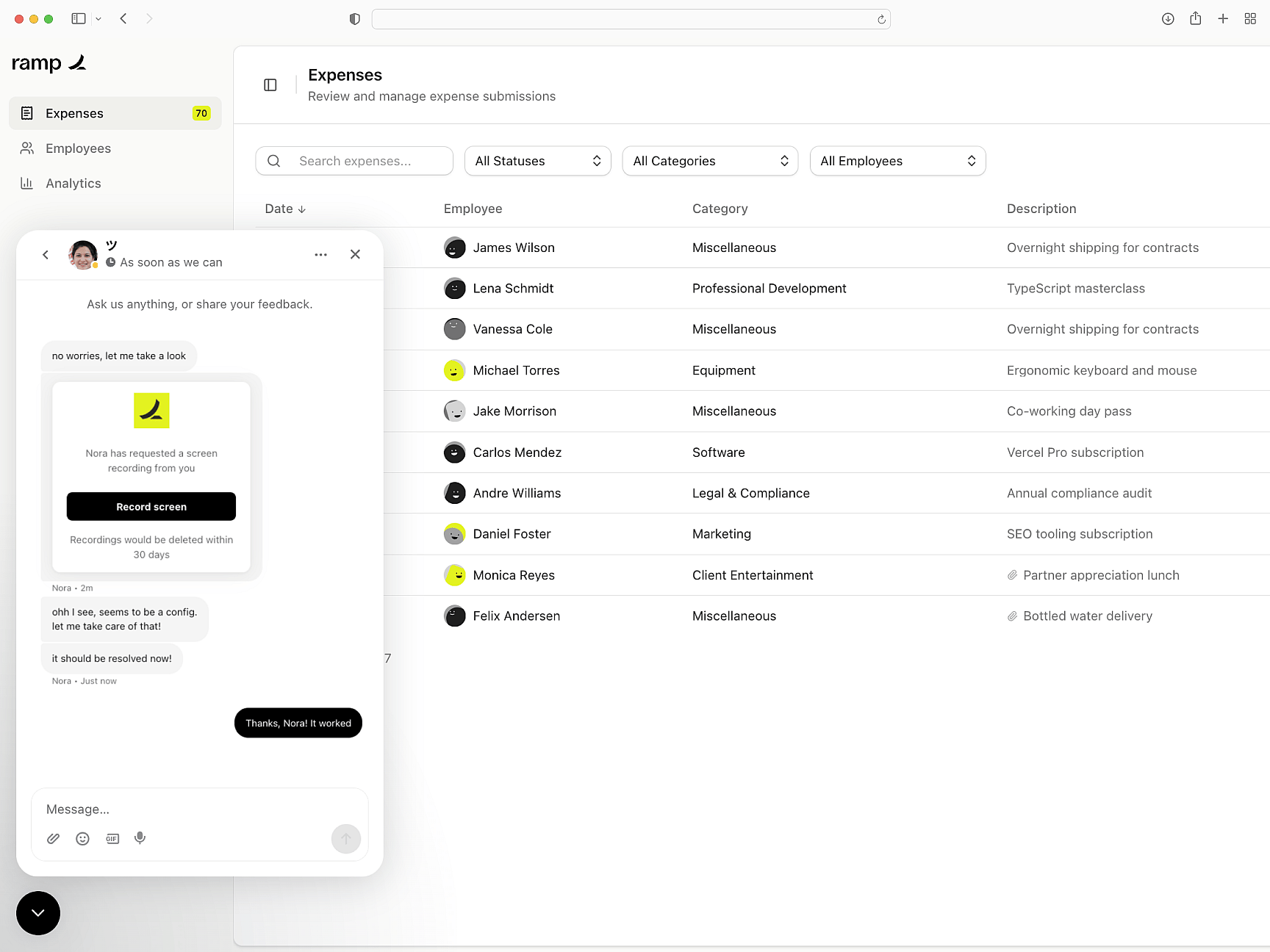Navigate to the Employees section
Screen dimensions: 1270x952
point(77,148)
